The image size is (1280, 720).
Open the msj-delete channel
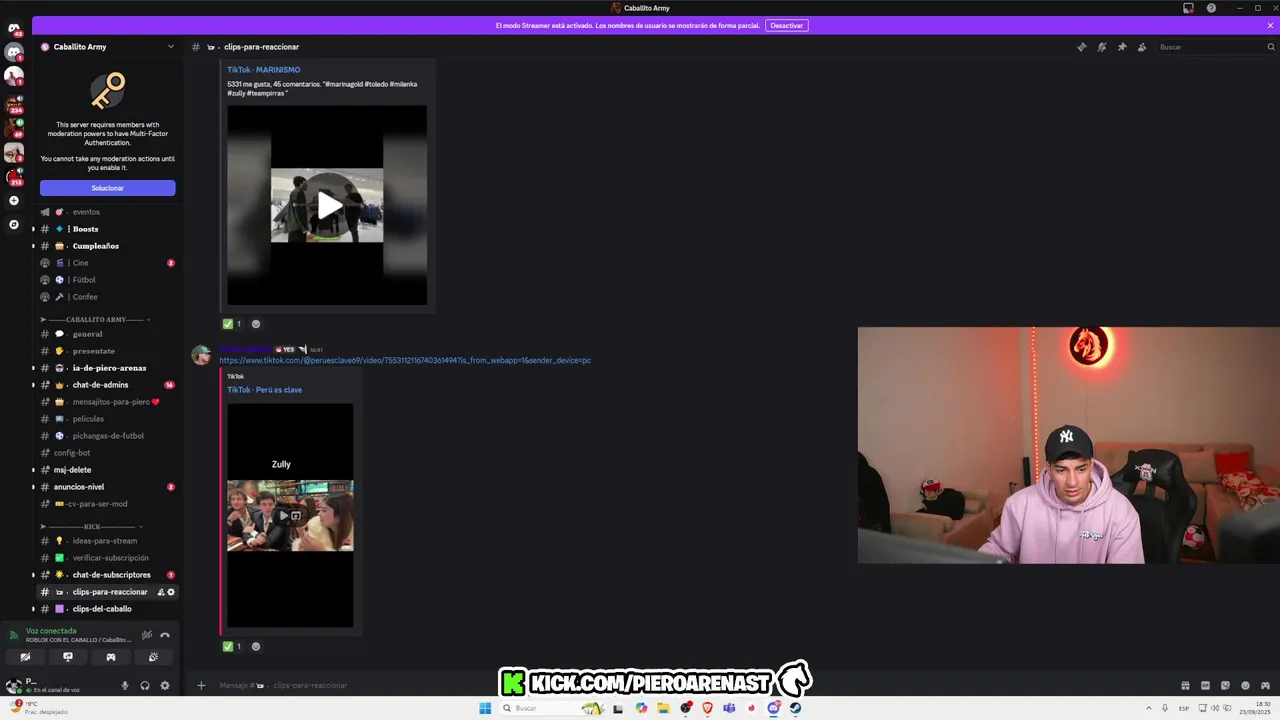[107, 470]
